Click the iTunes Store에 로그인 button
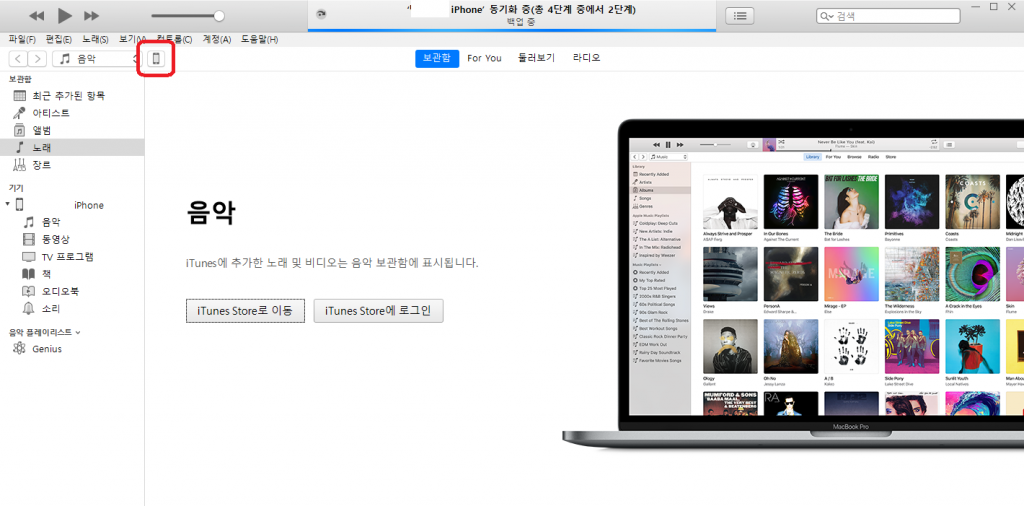The height and width of the screenshot is (506, 1024). [x=378, y=311]
